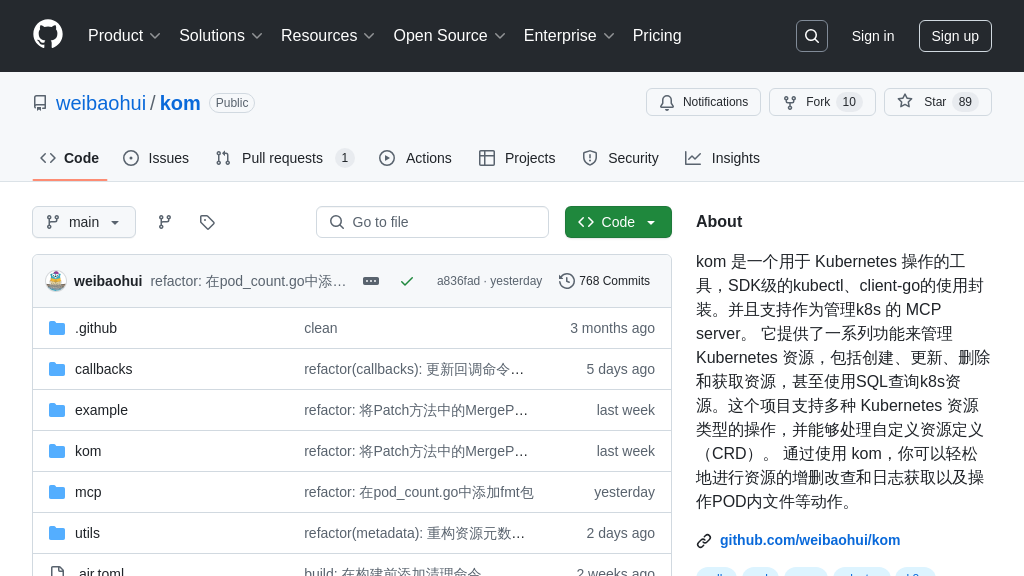The image size is (1024, 576).
Task: Click weibaohui's avatar image
Action: click(56, 281)
